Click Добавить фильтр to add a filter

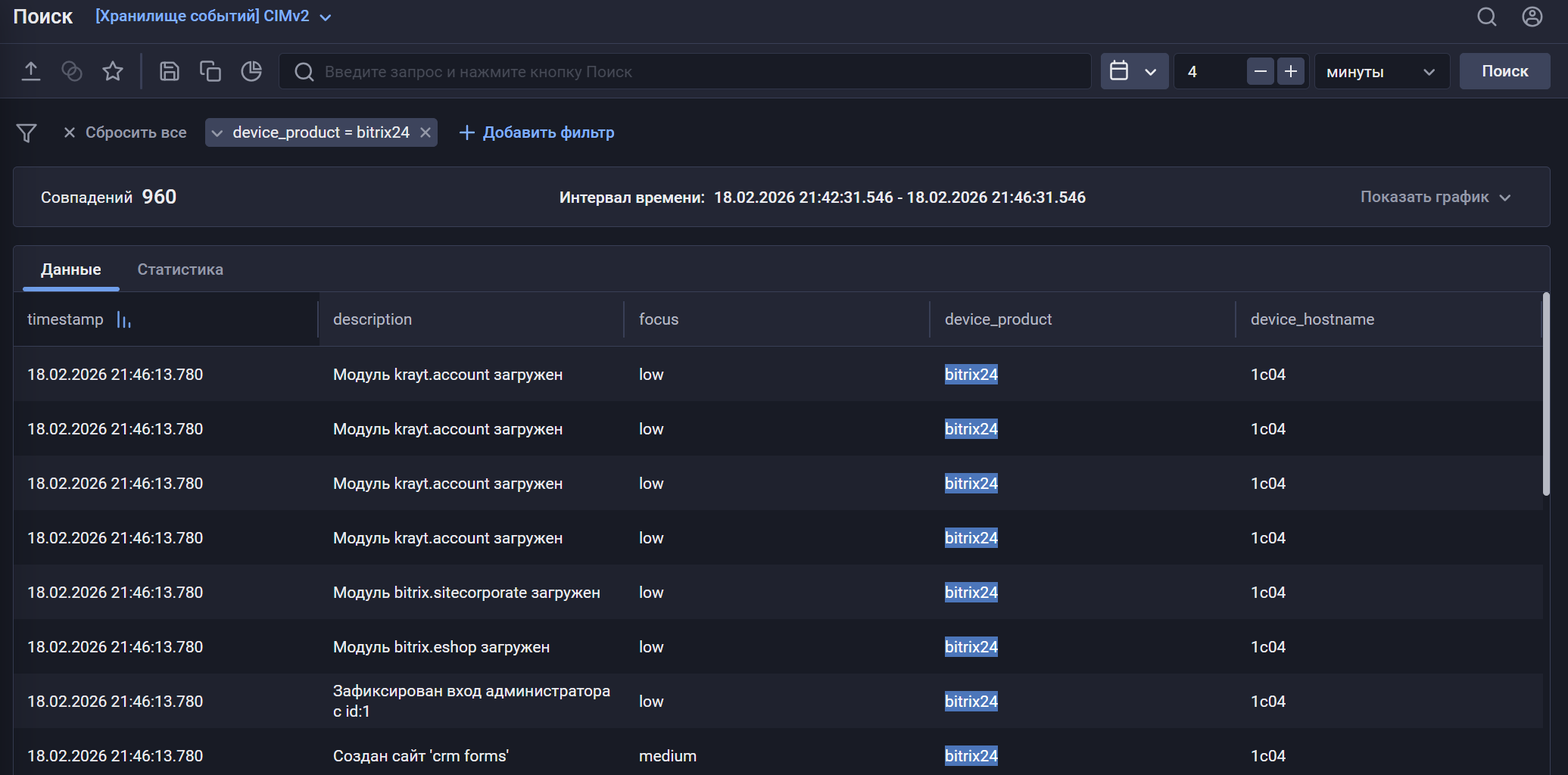coord(538,132)
